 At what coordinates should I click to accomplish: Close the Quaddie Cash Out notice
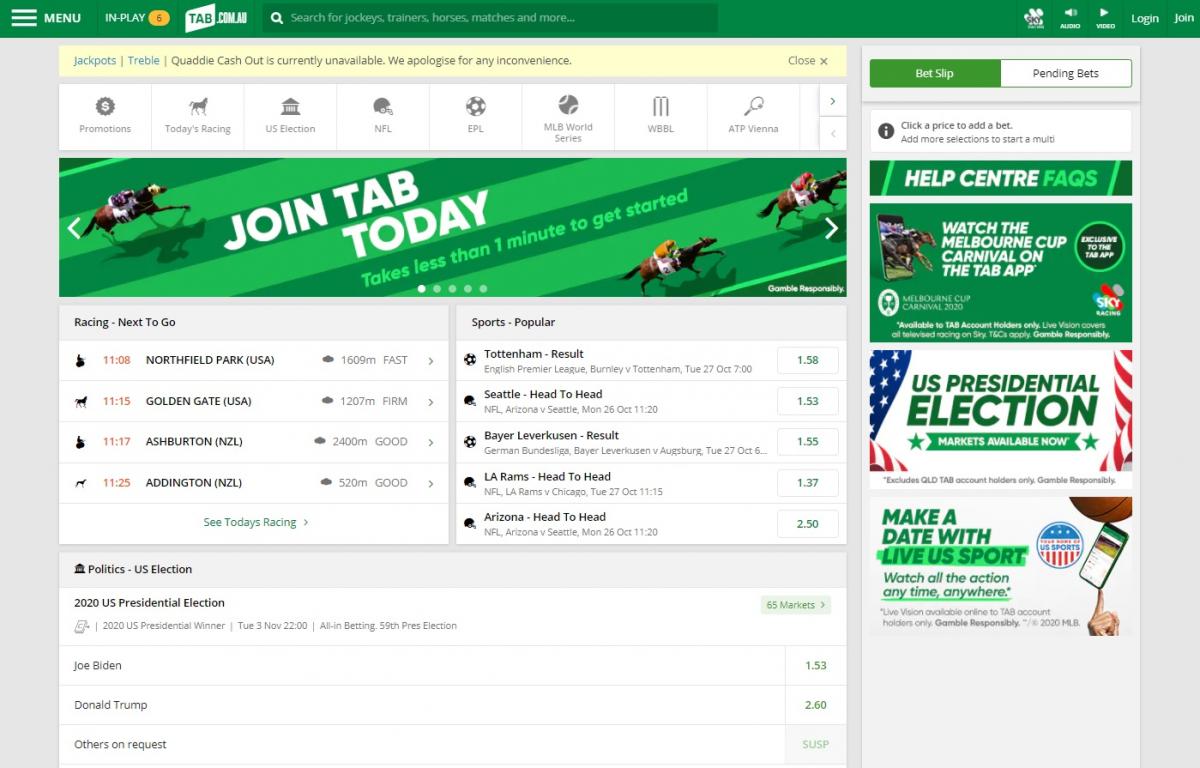pyautogui.click(x=808, y=61)
